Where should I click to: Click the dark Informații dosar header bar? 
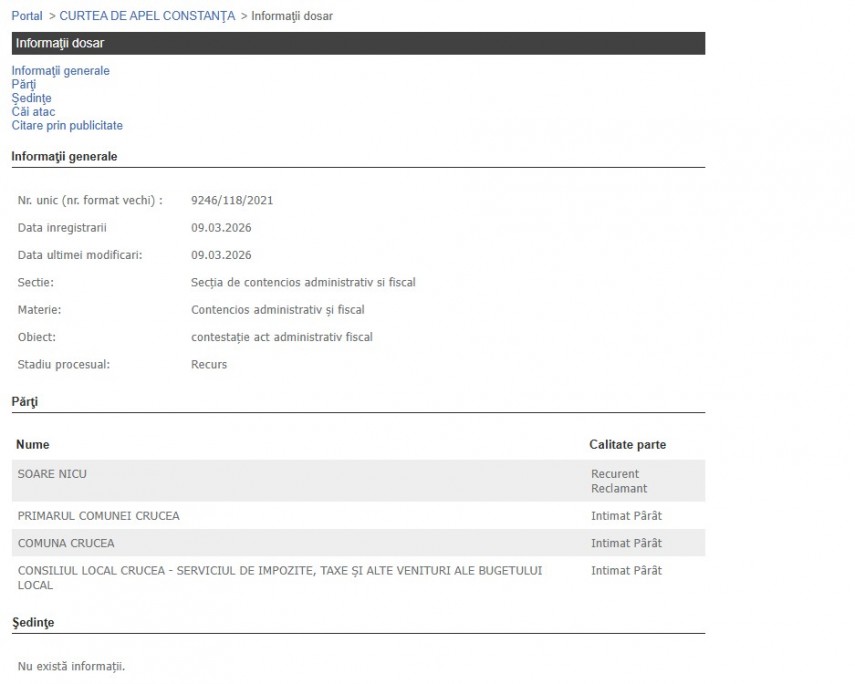(358, 43)
